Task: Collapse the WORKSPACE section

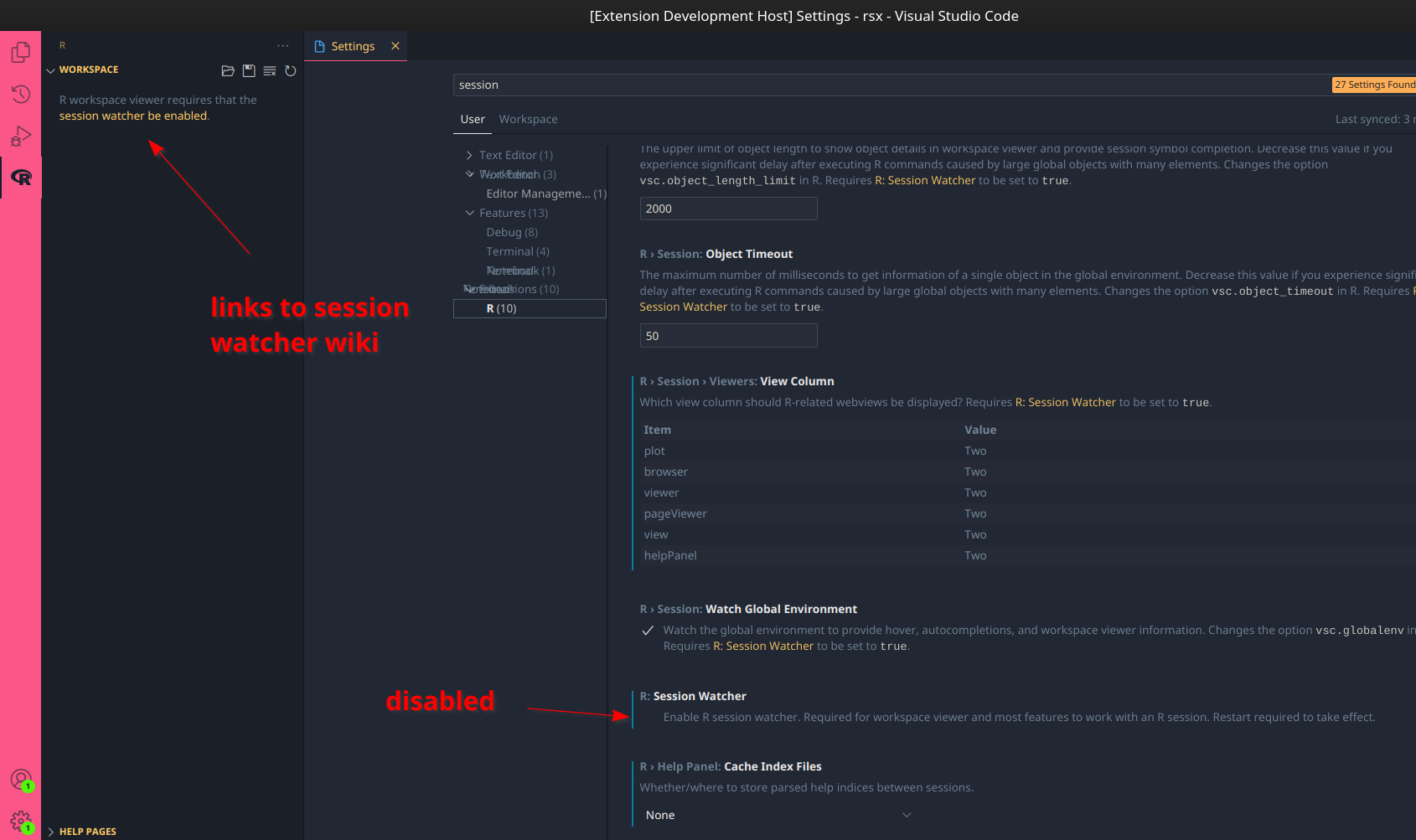Action: coord(50,70)
